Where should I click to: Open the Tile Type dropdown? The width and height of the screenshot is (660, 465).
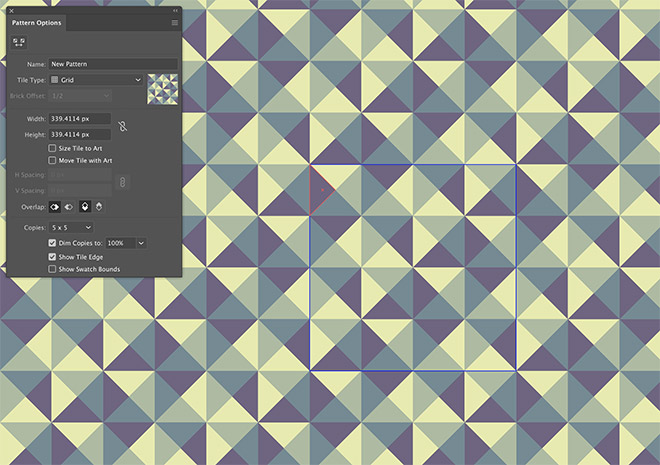[96, 79]
